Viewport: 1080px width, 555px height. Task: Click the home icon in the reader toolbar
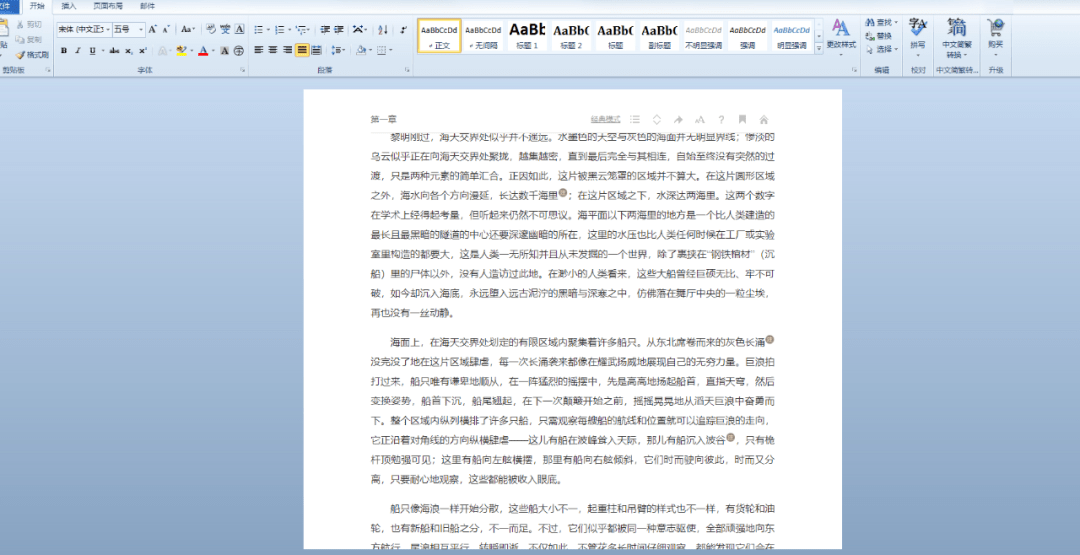point(763,119)
